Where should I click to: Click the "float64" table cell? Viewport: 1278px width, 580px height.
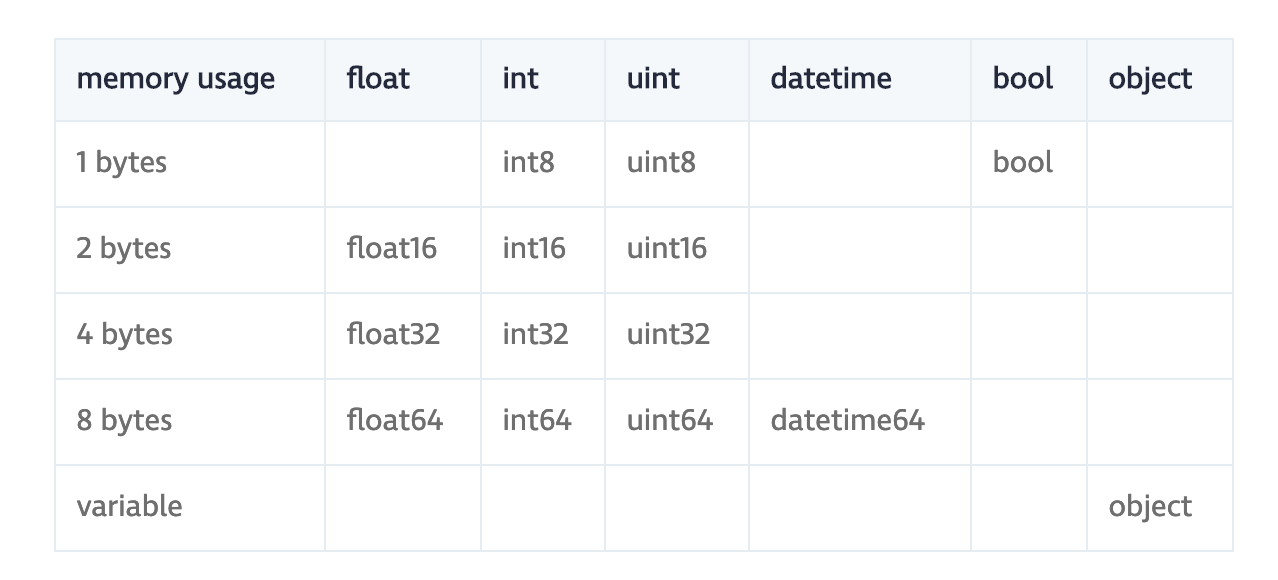(x=395, y=421)
